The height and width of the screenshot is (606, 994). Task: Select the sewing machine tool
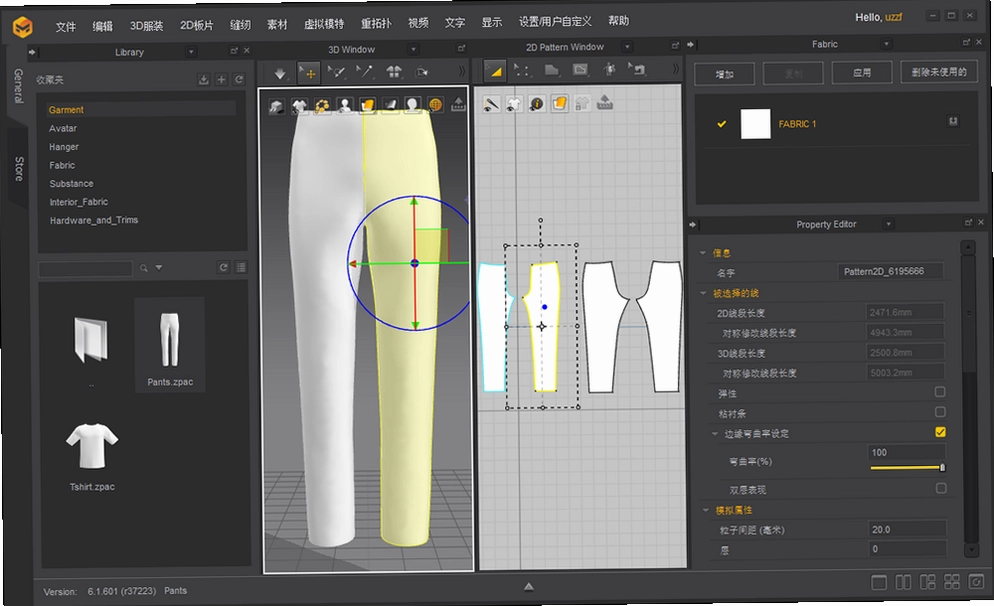[636, 68]
